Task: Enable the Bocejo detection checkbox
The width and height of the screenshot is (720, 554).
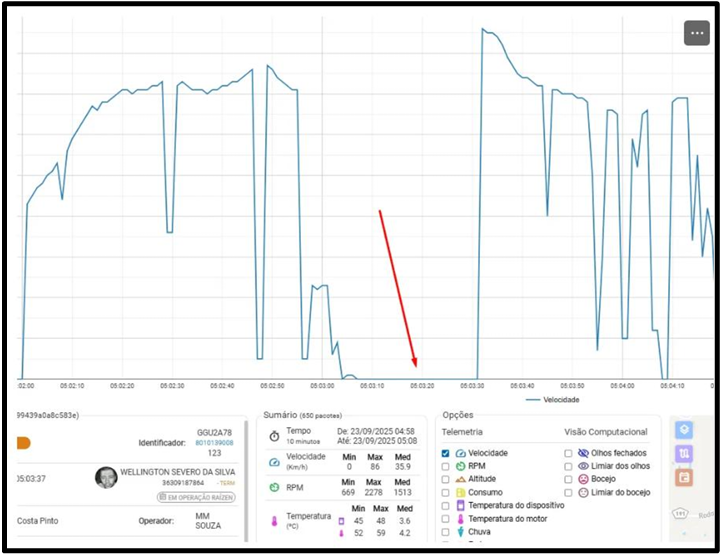Action: 568,479
